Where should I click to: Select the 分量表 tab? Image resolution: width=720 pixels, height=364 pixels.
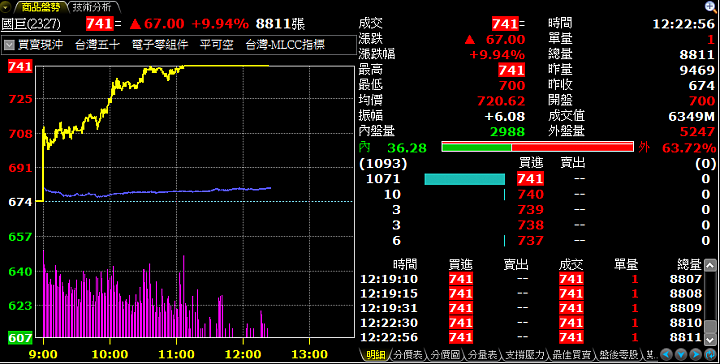point(482,355)
